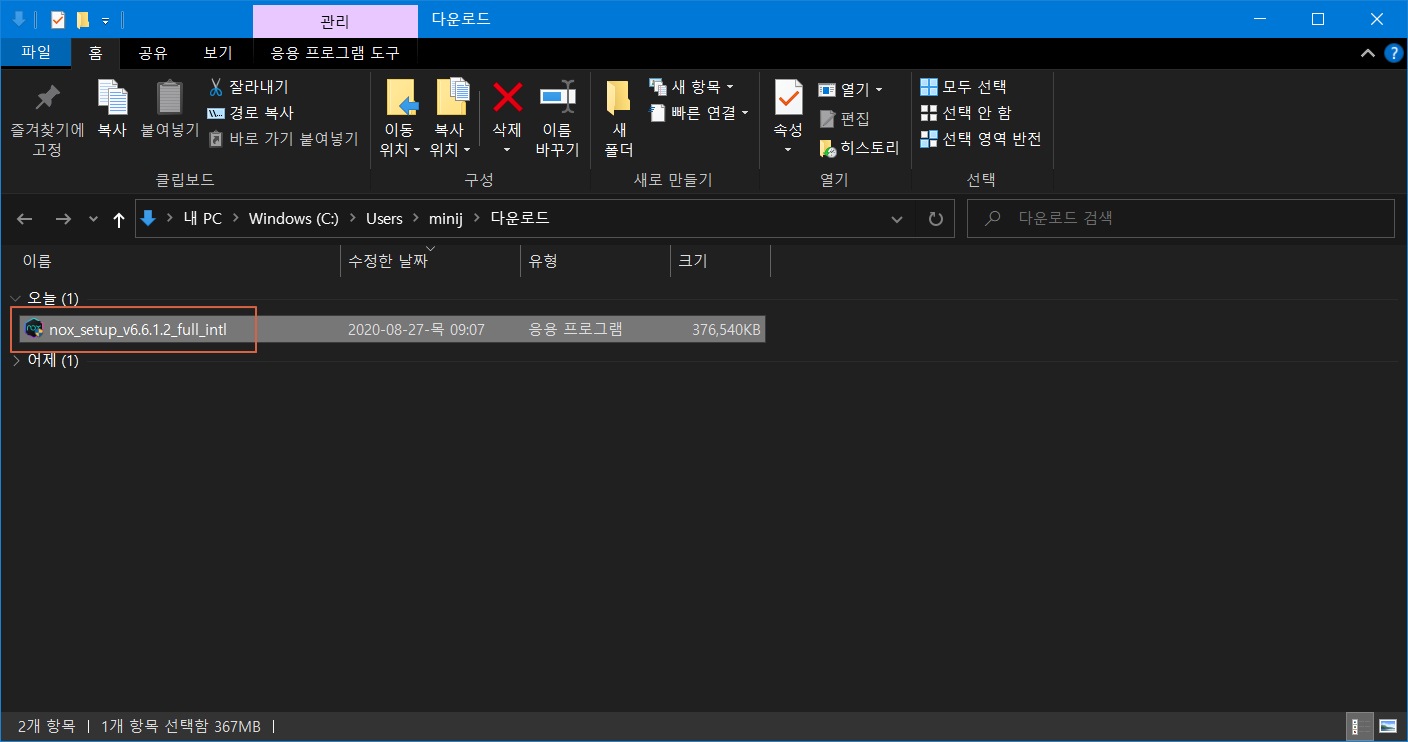This screenshot has height=742, width=1408.
Task: Click the red Delete (삭제) icon
Action: coord(507,98)
